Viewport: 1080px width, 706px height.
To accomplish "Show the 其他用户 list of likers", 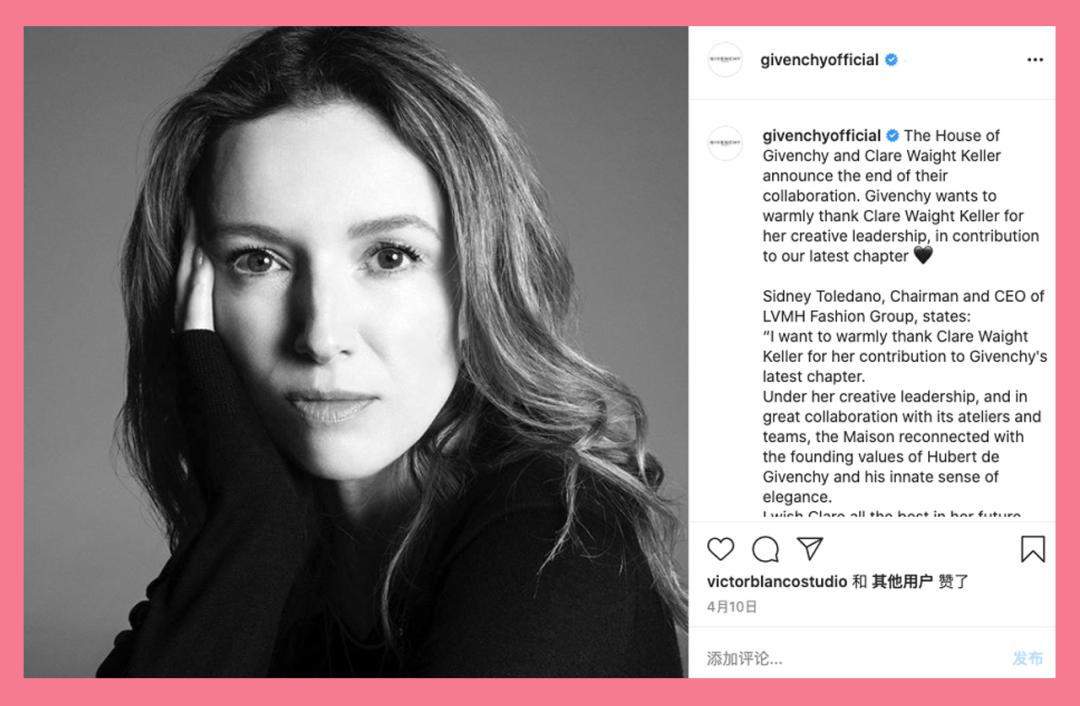I will [902, 582].
